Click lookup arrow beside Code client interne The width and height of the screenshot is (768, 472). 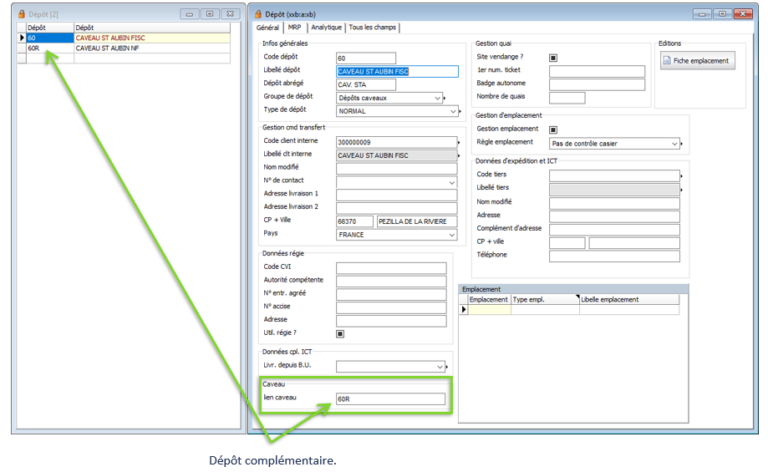[x=459, y=143]
